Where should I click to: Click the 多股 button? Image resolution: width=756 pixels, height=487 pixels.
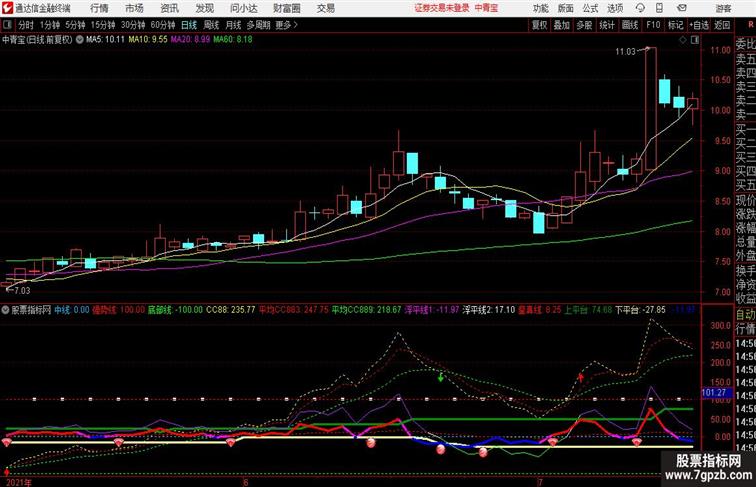584,25
